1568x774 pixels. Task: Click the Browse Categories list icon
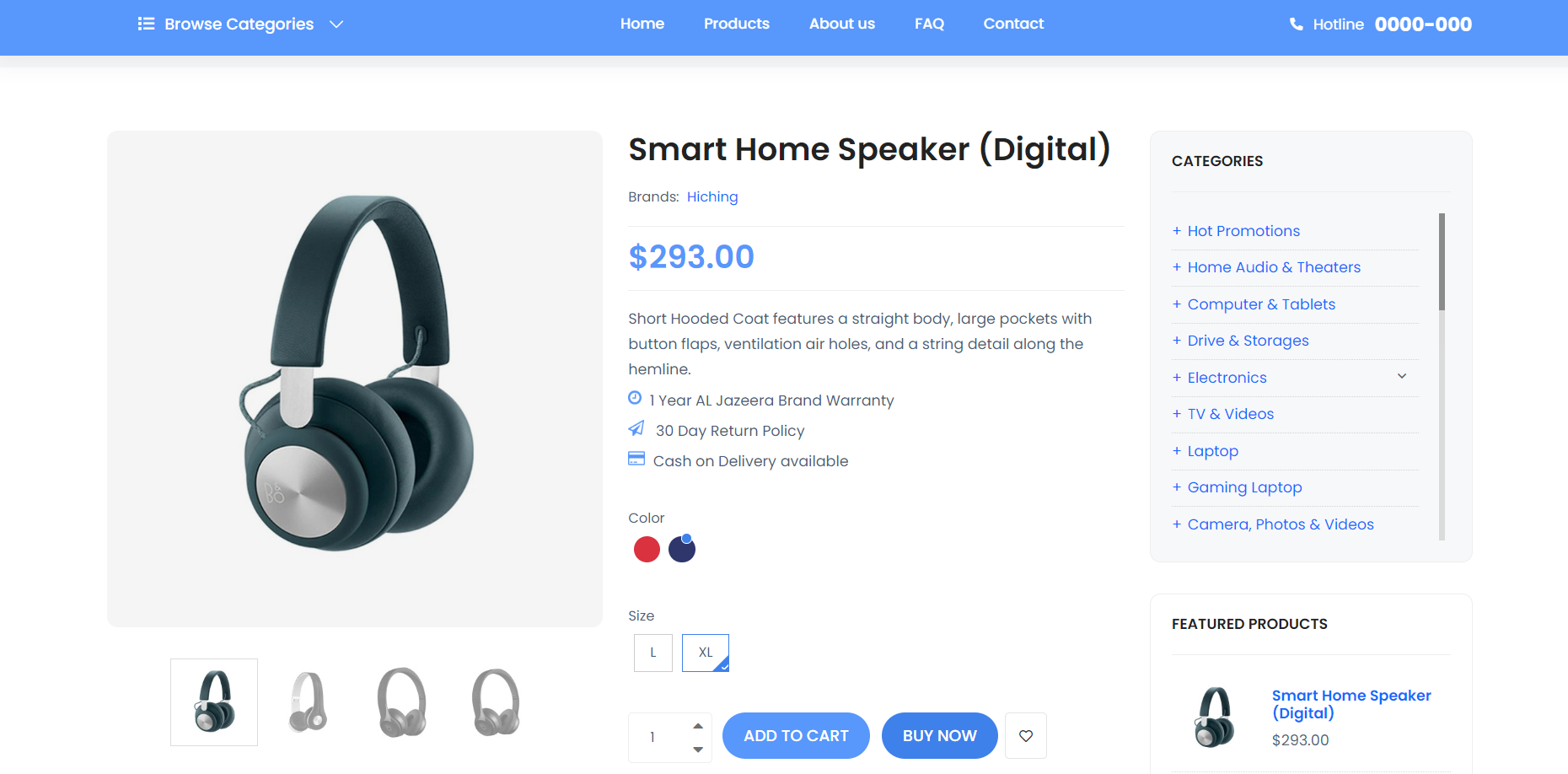click(x=147, y=24)
